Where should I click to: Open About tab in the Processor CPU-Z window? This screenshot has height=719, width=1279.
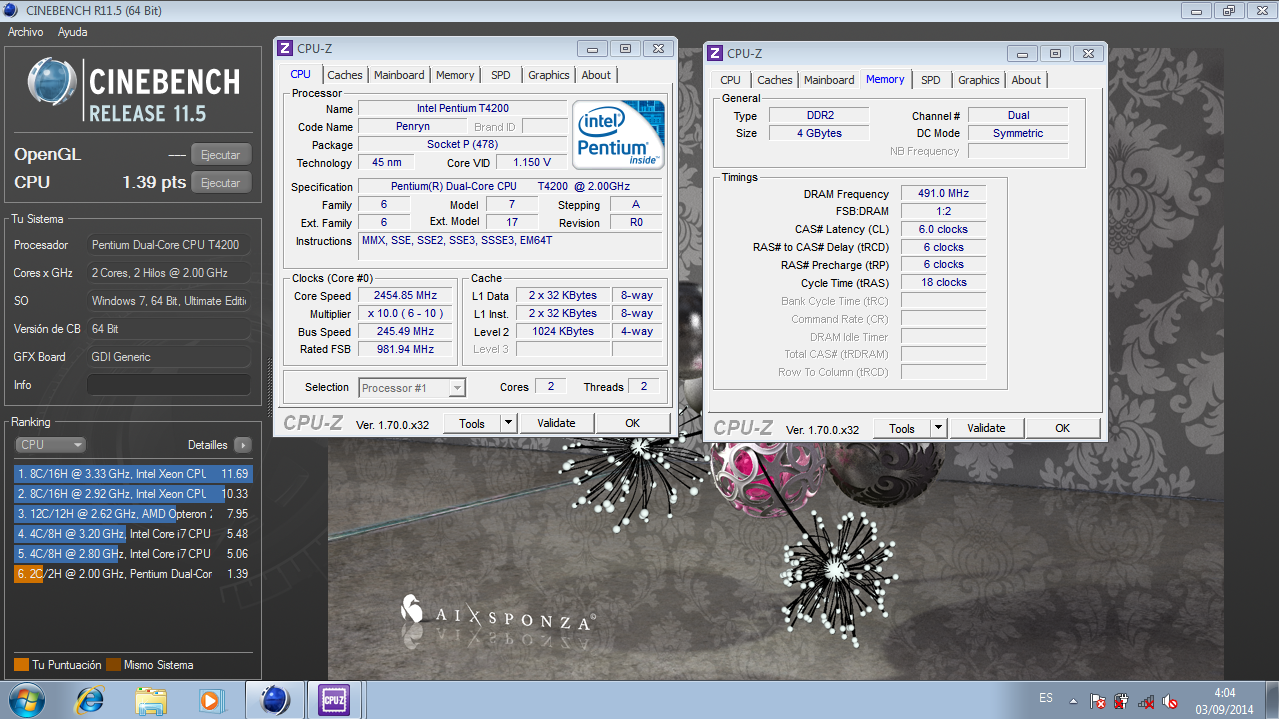596,75
